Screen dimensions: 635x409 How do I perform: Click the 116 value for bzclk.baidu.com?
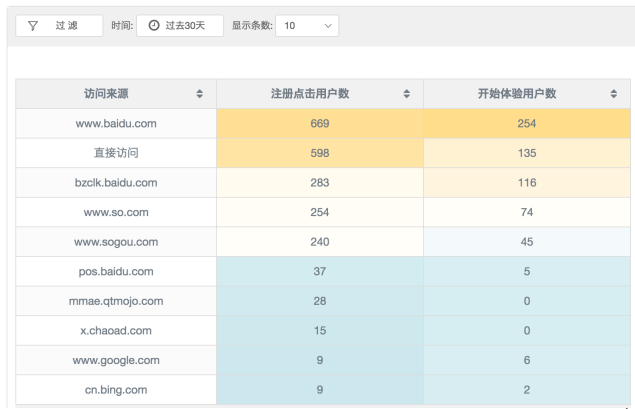[527, 183]
